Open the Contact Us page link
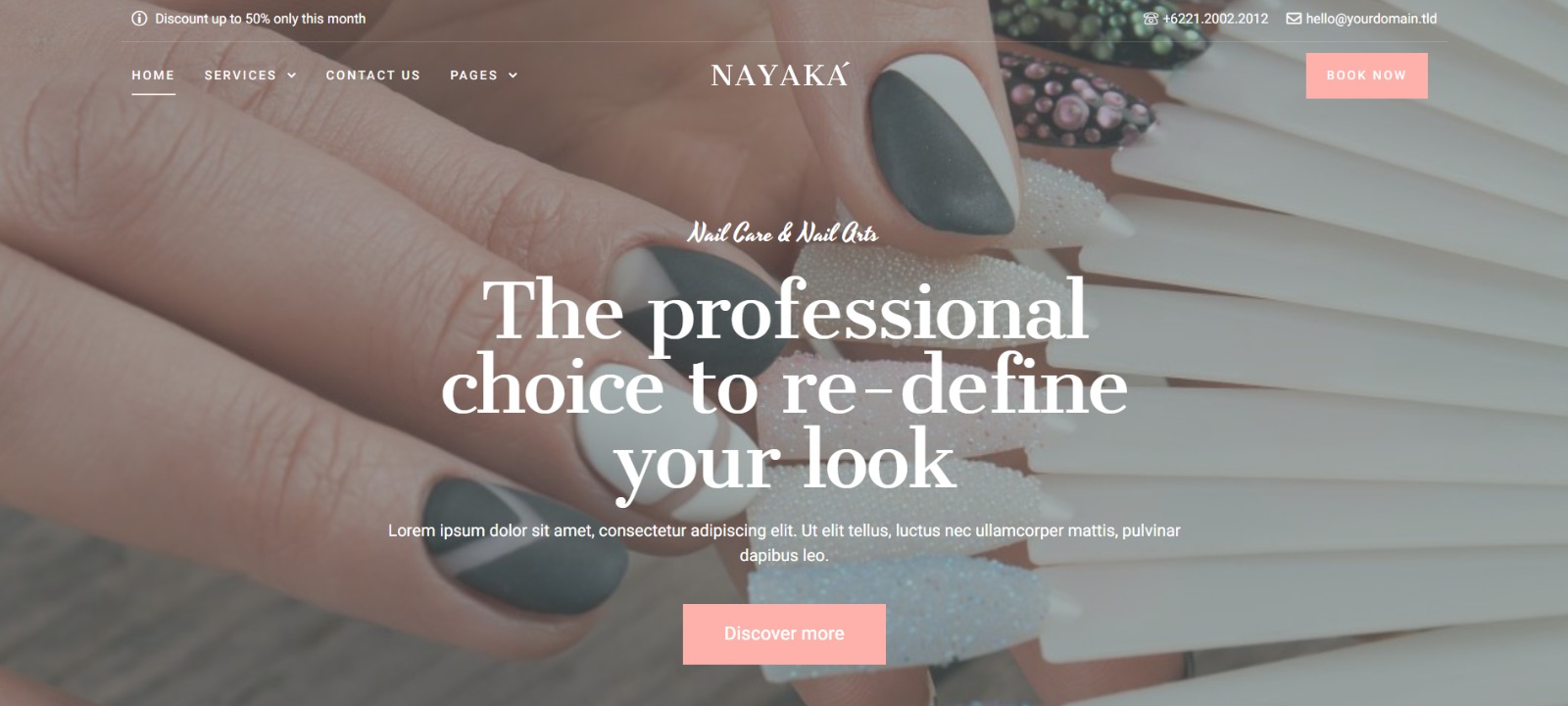This screenshot has height=706, width=1568. [372, 76]
